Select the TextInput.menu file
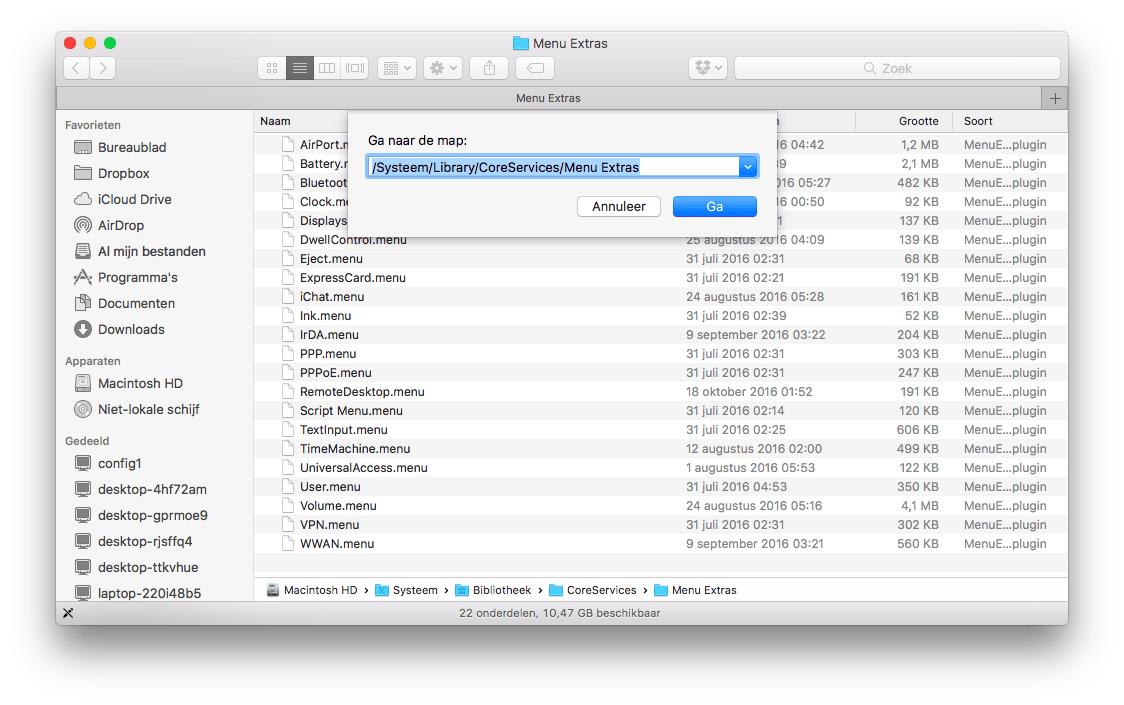1124x705 pixels. (x=343, y=430)
